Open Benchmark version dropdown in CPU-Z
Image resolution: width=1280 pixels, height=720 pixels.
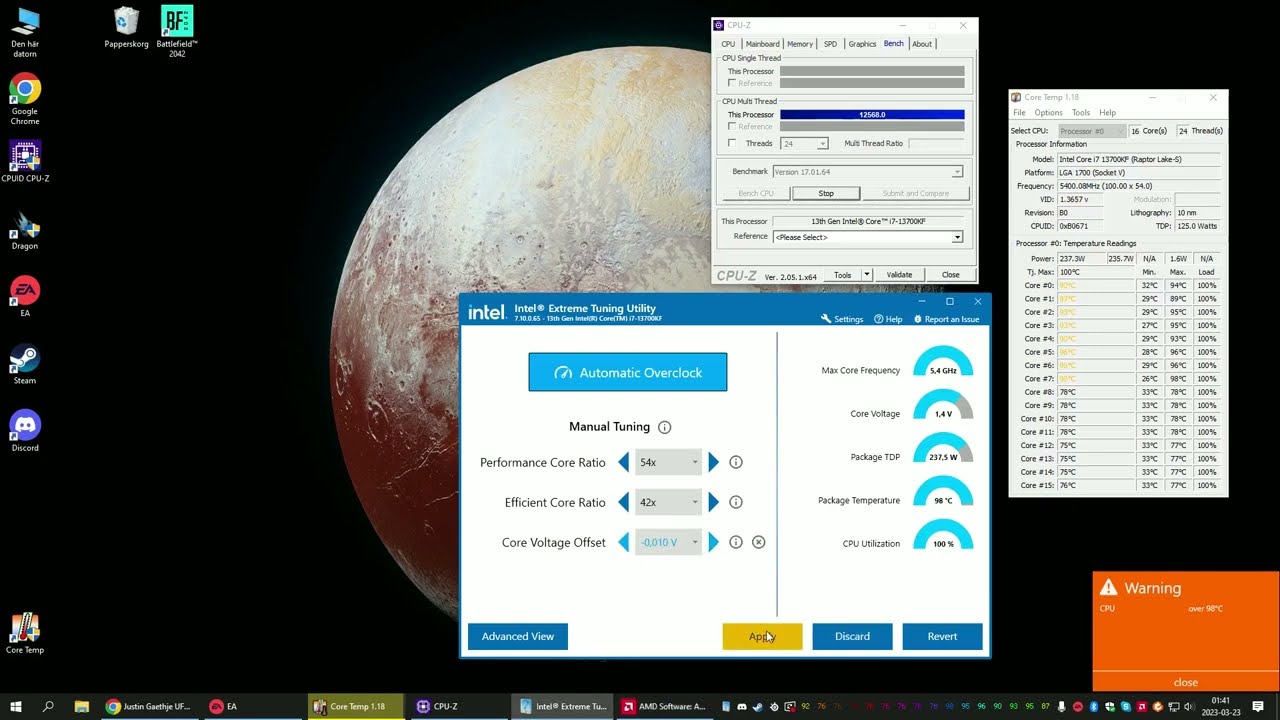point(868,172)
